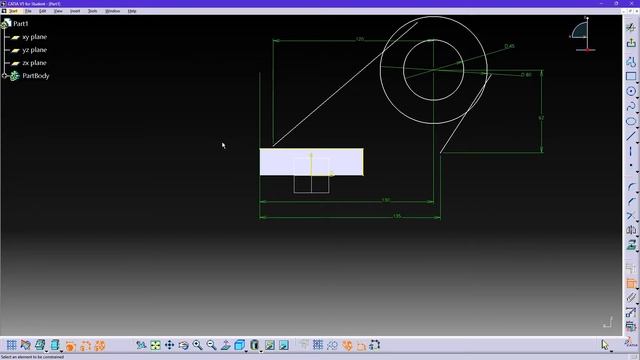Click the Contact Constraint icon
The width and height of the screenshot is (640, 360).
(631, 298)
